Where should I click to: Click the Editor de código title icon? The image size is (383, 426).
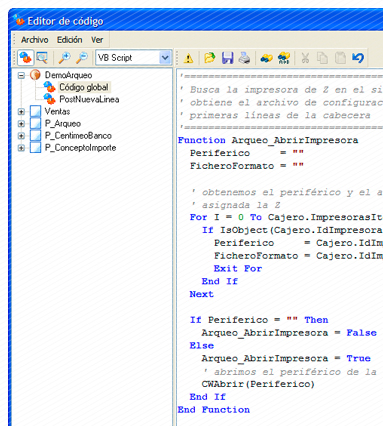19,20
